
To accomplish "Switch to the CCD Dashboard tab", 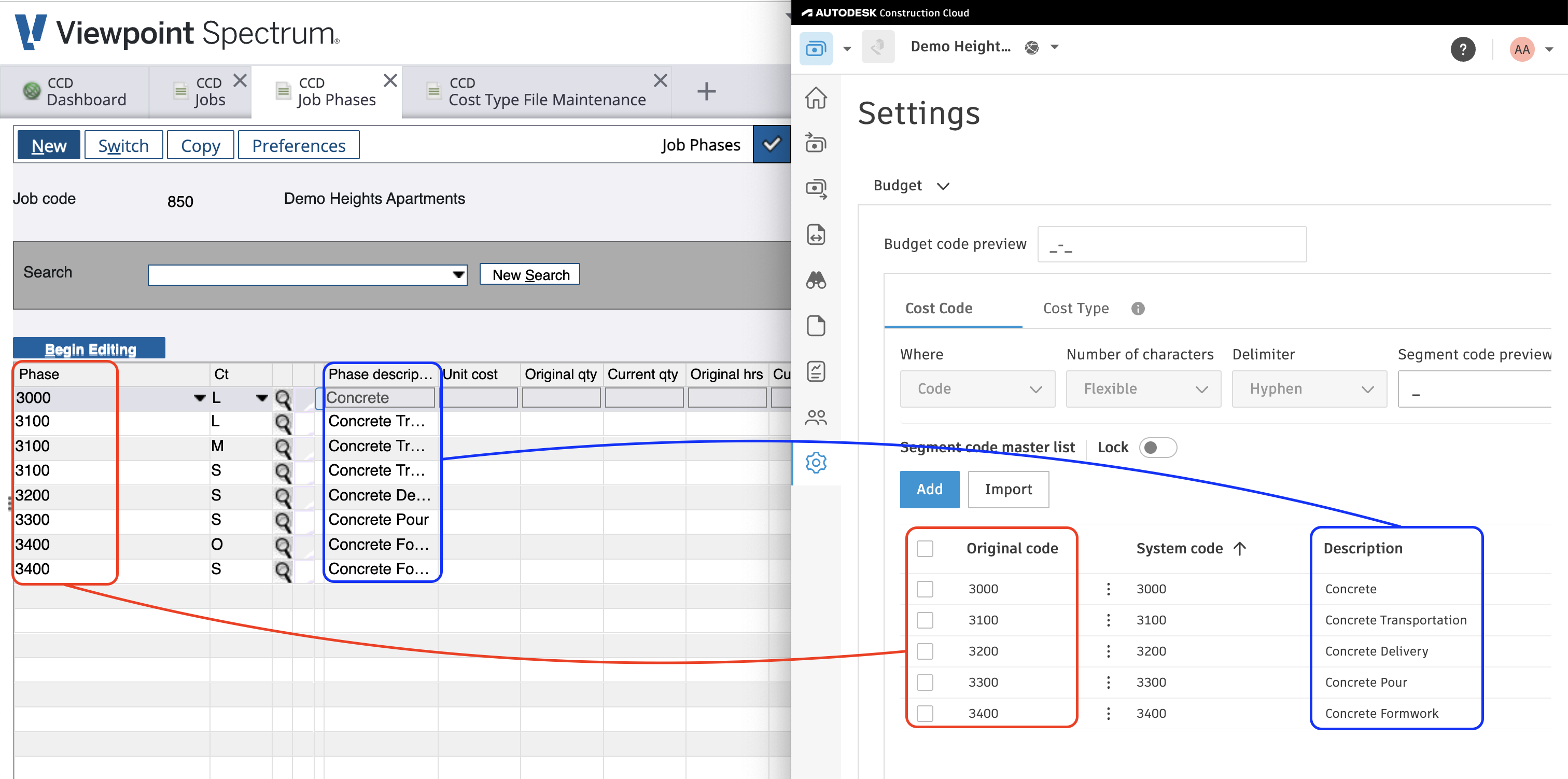I will (x=74, y=91).
